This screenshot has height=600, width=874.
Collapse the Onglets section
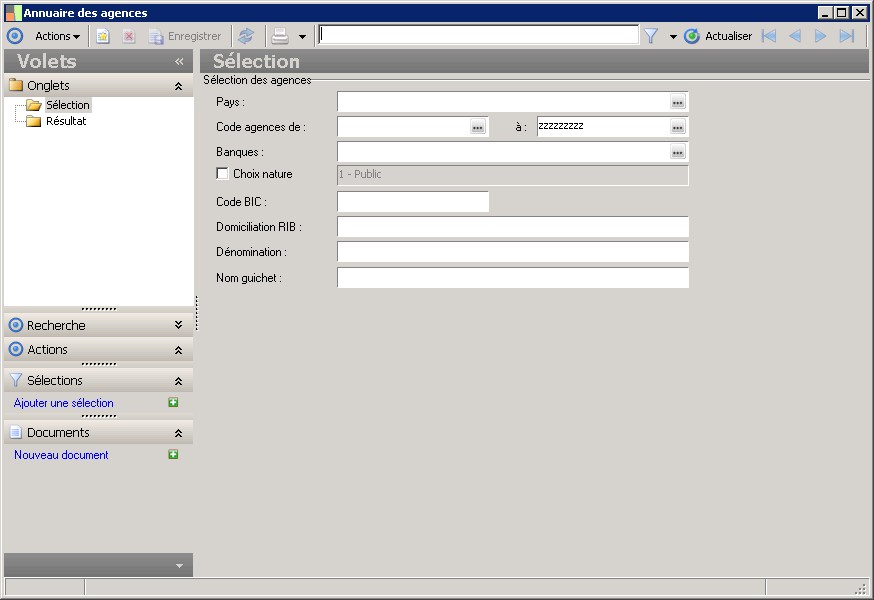point(178,86)
